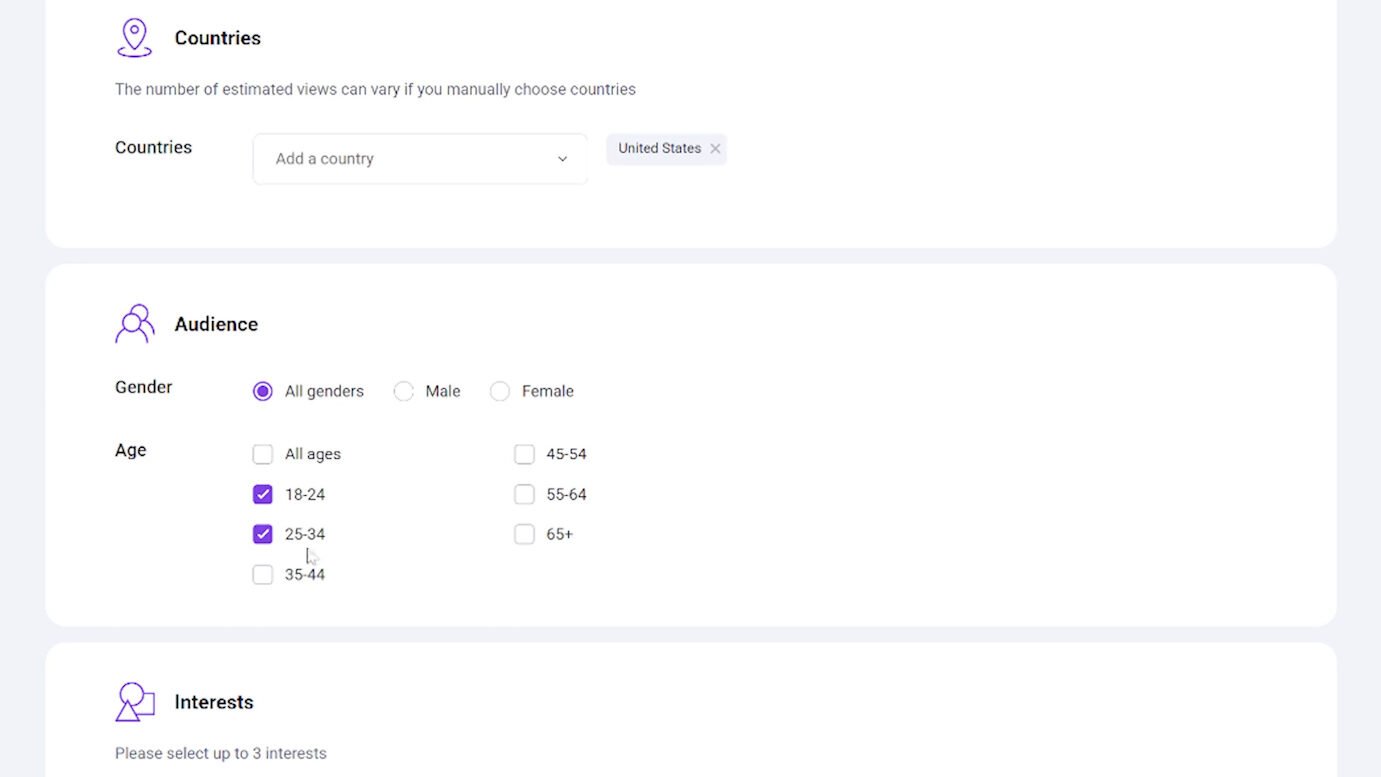
Task: Click the chevron in the country selector
Action: coord(562,159)
